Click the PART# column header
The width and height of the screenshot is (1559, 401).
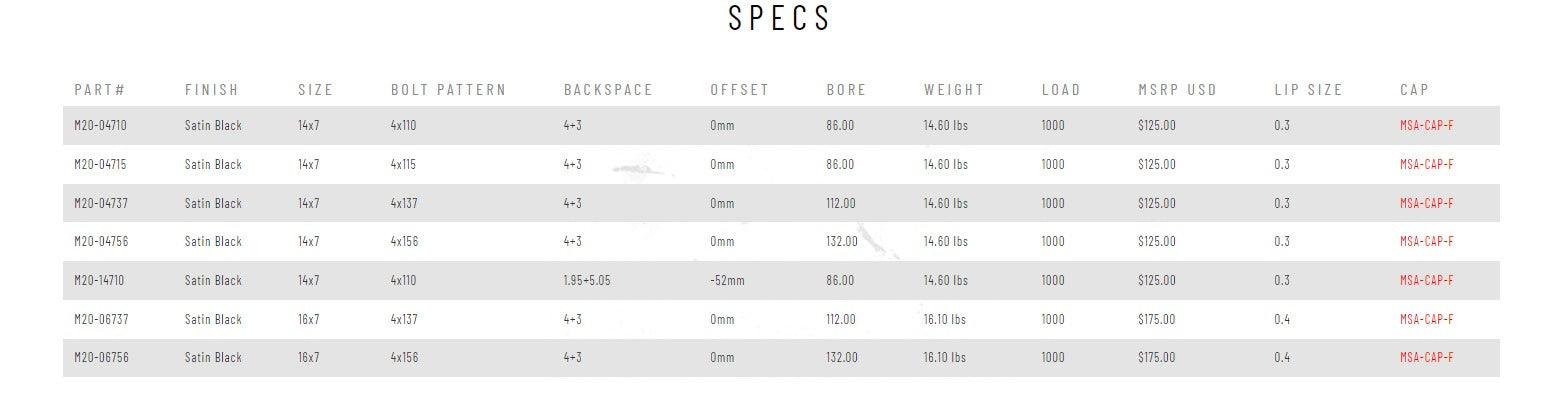pos(99,90)
